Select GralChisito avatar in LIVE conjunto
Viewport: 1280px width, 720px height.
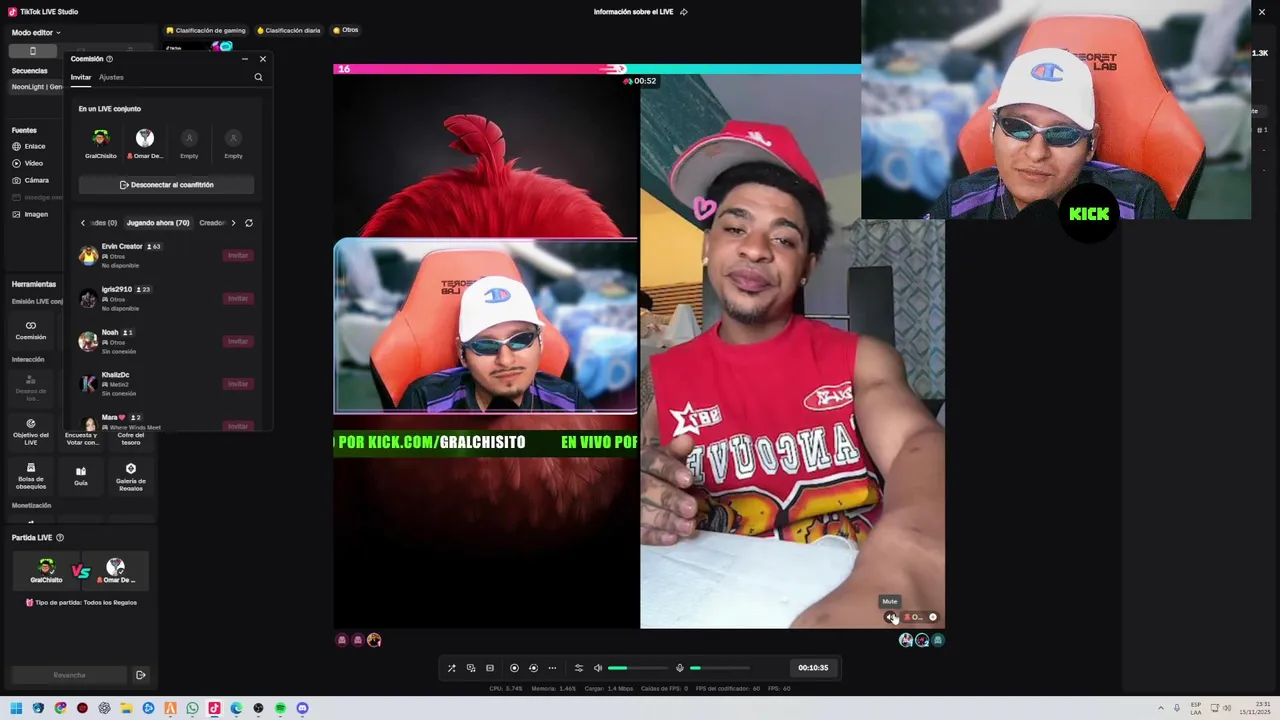coord(100,138)
